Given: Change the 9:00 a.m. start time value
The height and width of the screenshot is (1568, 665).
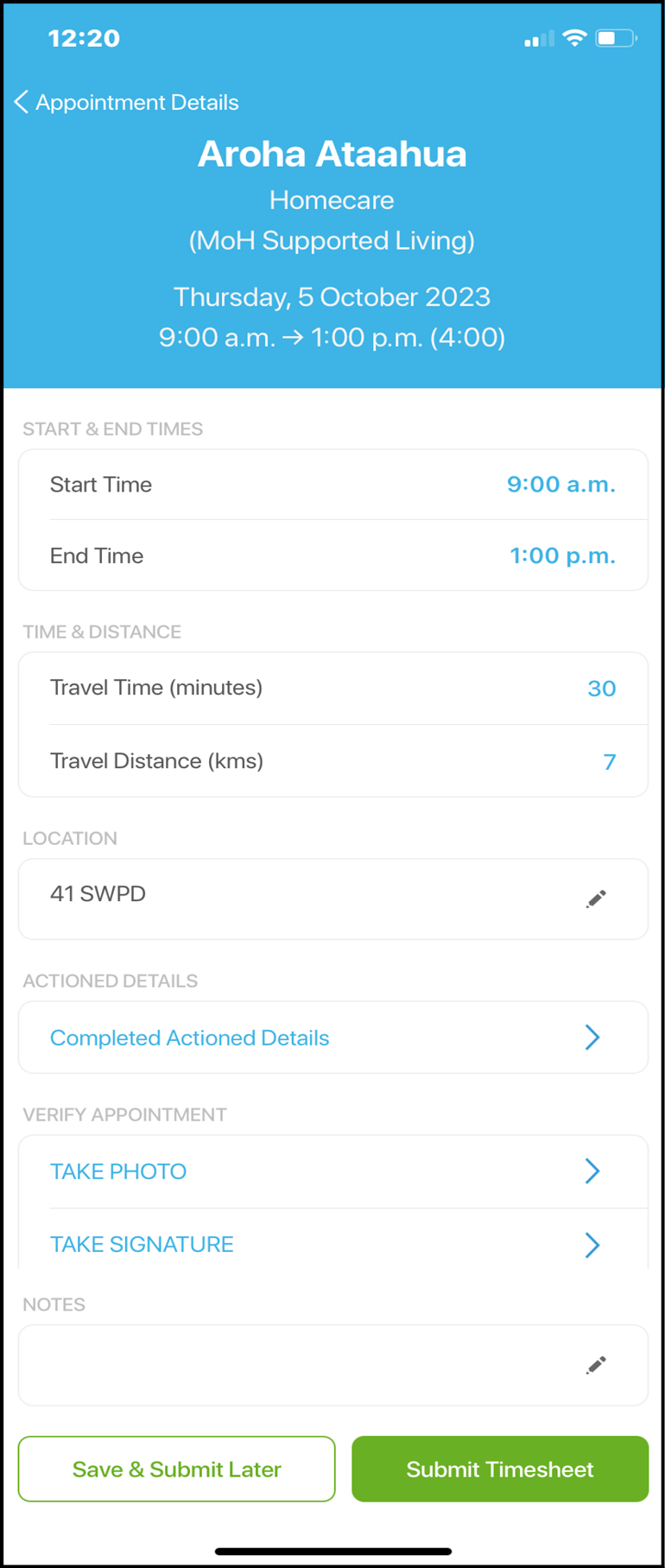Looking at the screenshot, I should (561, 485).
